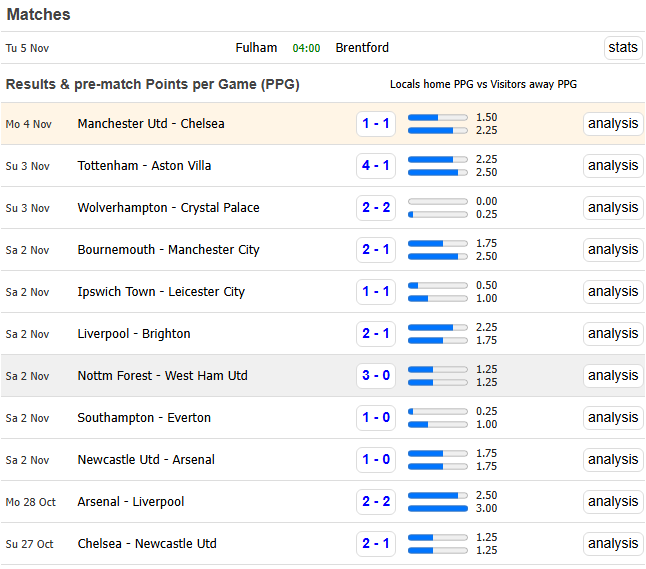This screenshot has height=569, width=646.
Task: Click the Bournemouth - Manchester City match name
Action: [x=169, y=250]
